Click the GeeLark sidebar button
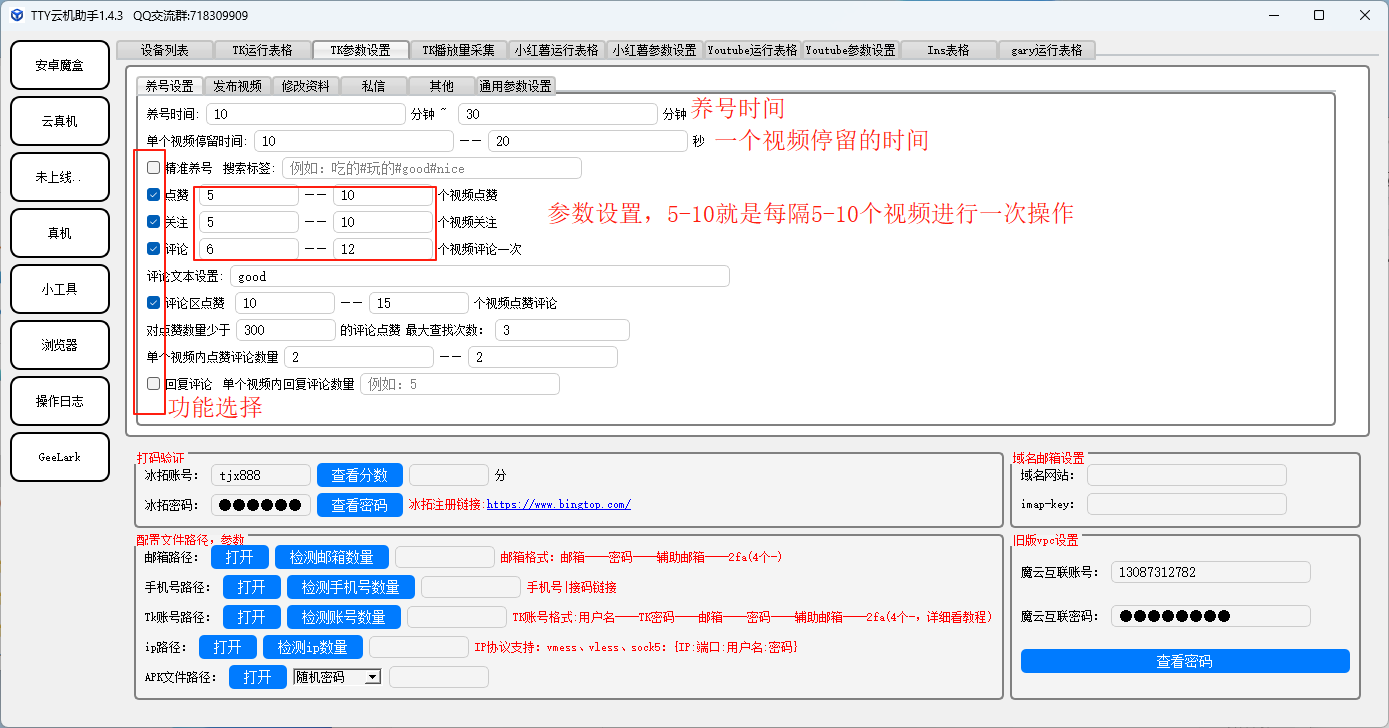This screenshot has height=728, width=1389. point(59,457)
